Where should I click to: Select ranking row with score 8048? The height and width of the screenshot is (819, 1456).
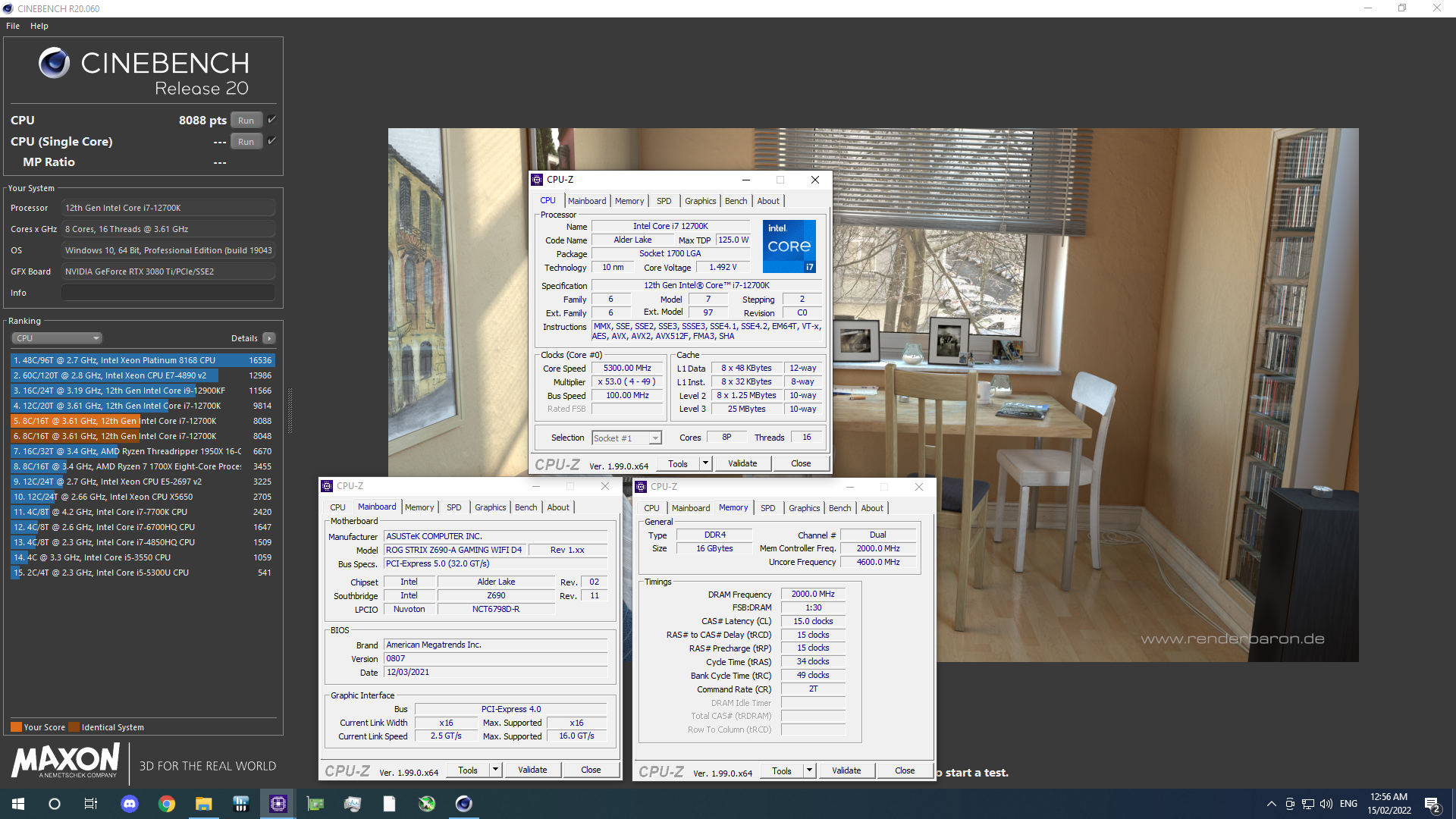143,436
